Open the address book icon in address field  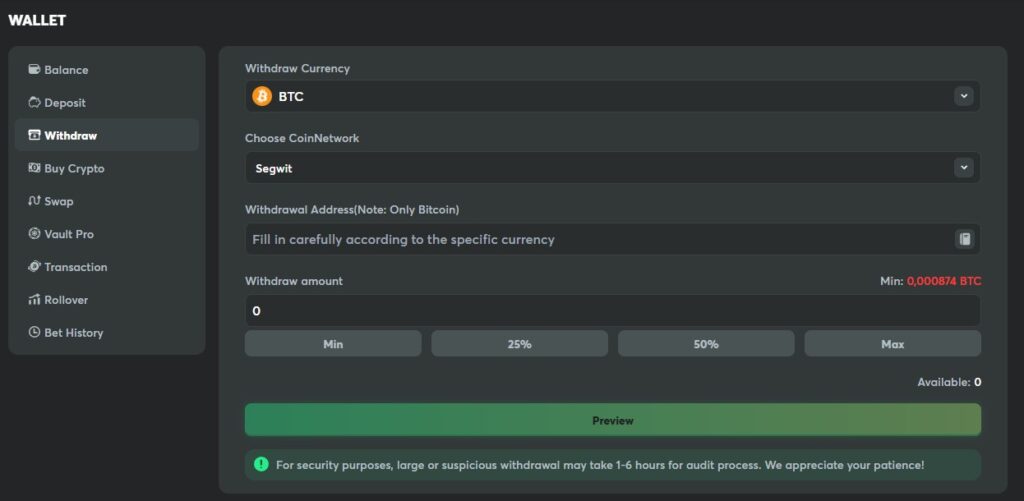point(964,239)
